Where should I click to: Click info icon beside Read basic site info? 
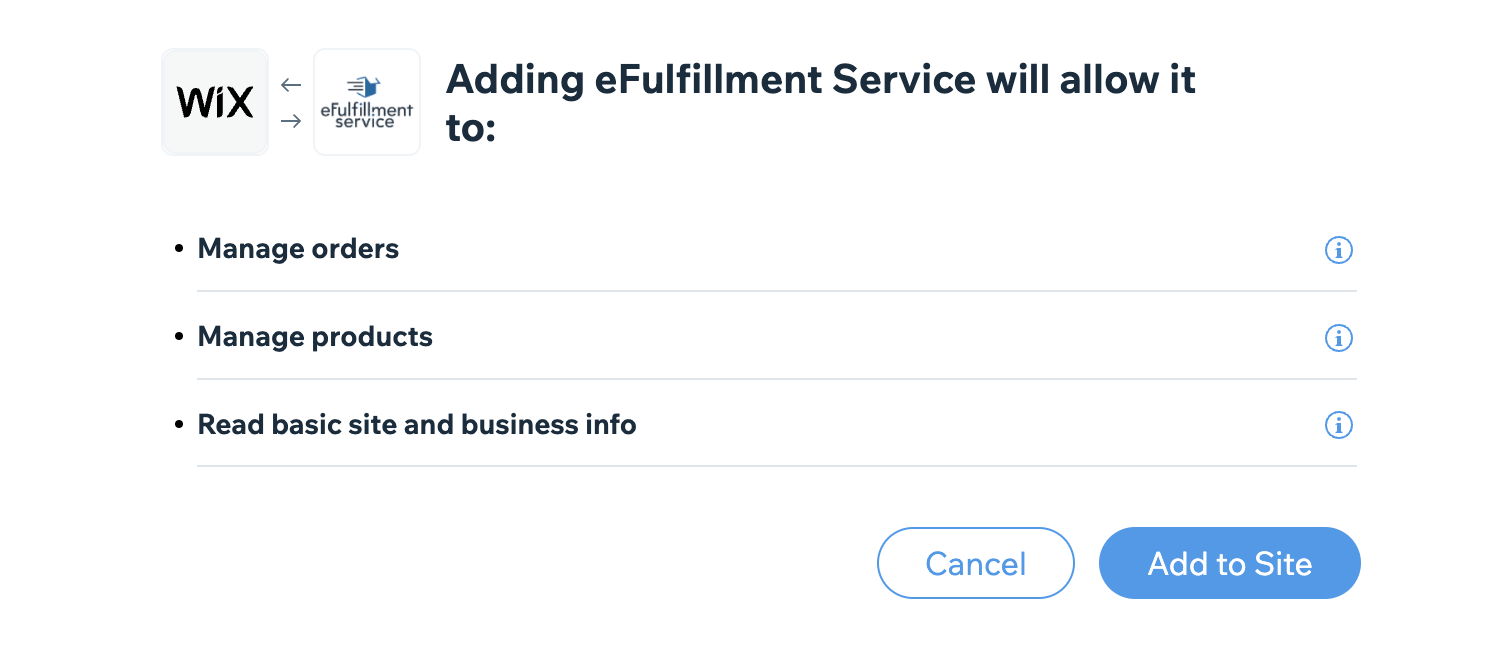[1338, 425]
